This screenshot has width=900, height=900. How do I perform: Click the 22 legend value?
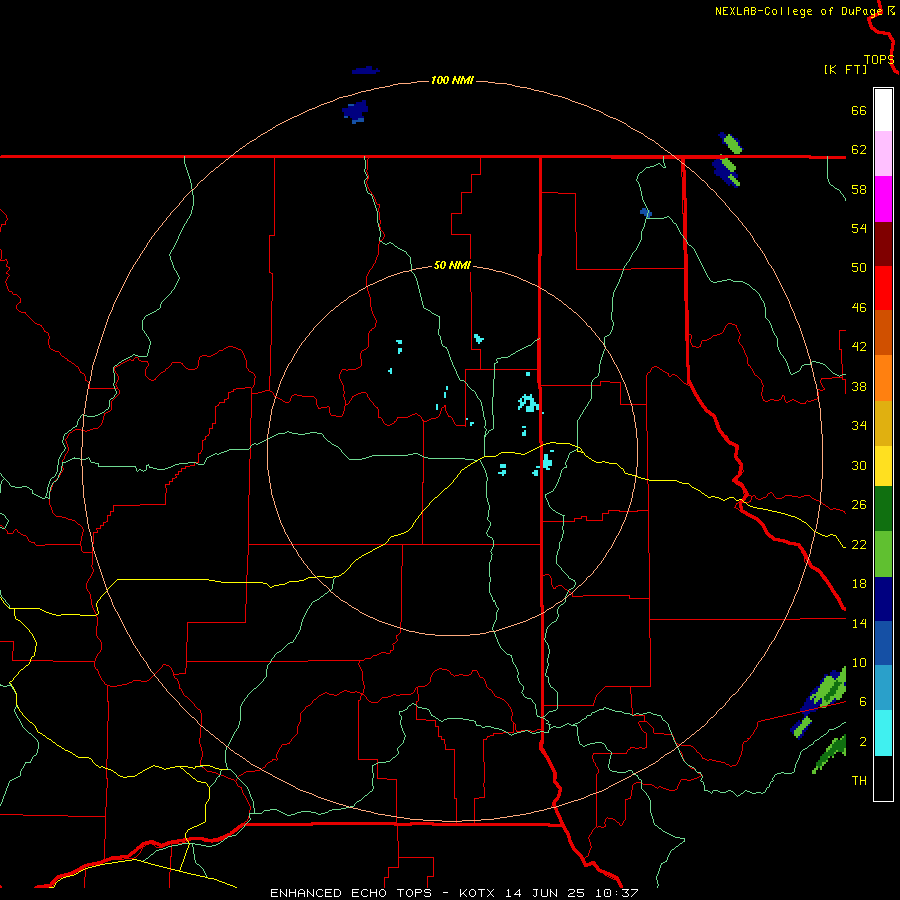pos(859,544)
